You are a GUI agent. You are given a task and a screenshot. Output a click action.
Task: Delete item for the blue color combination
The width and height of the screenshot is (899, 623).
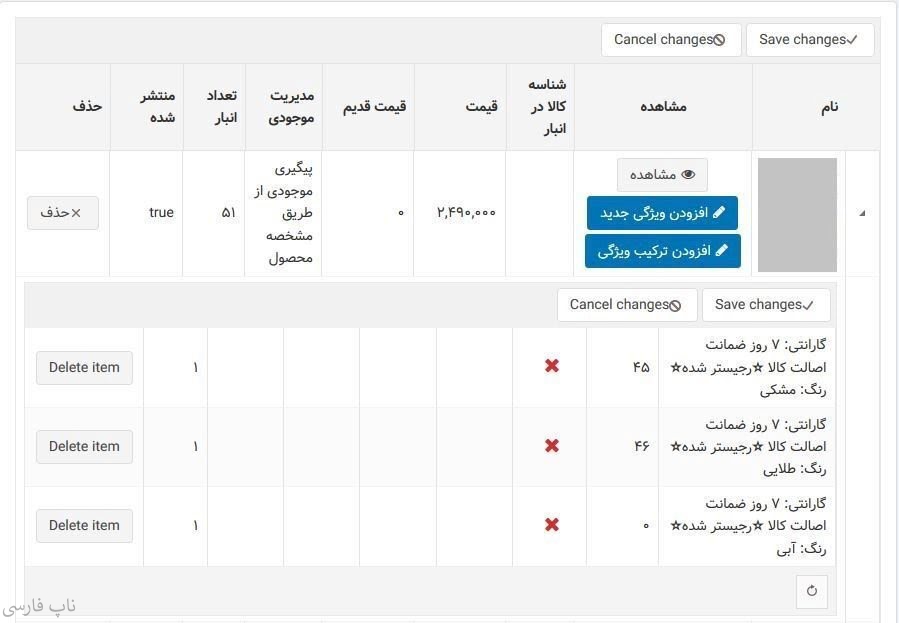[84, 525]
